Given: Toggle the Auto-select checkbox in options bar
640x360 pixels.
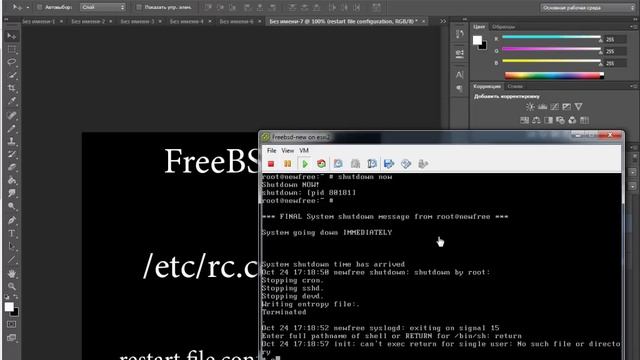Looking at the screenshot, I should click(x=40, y=7).
